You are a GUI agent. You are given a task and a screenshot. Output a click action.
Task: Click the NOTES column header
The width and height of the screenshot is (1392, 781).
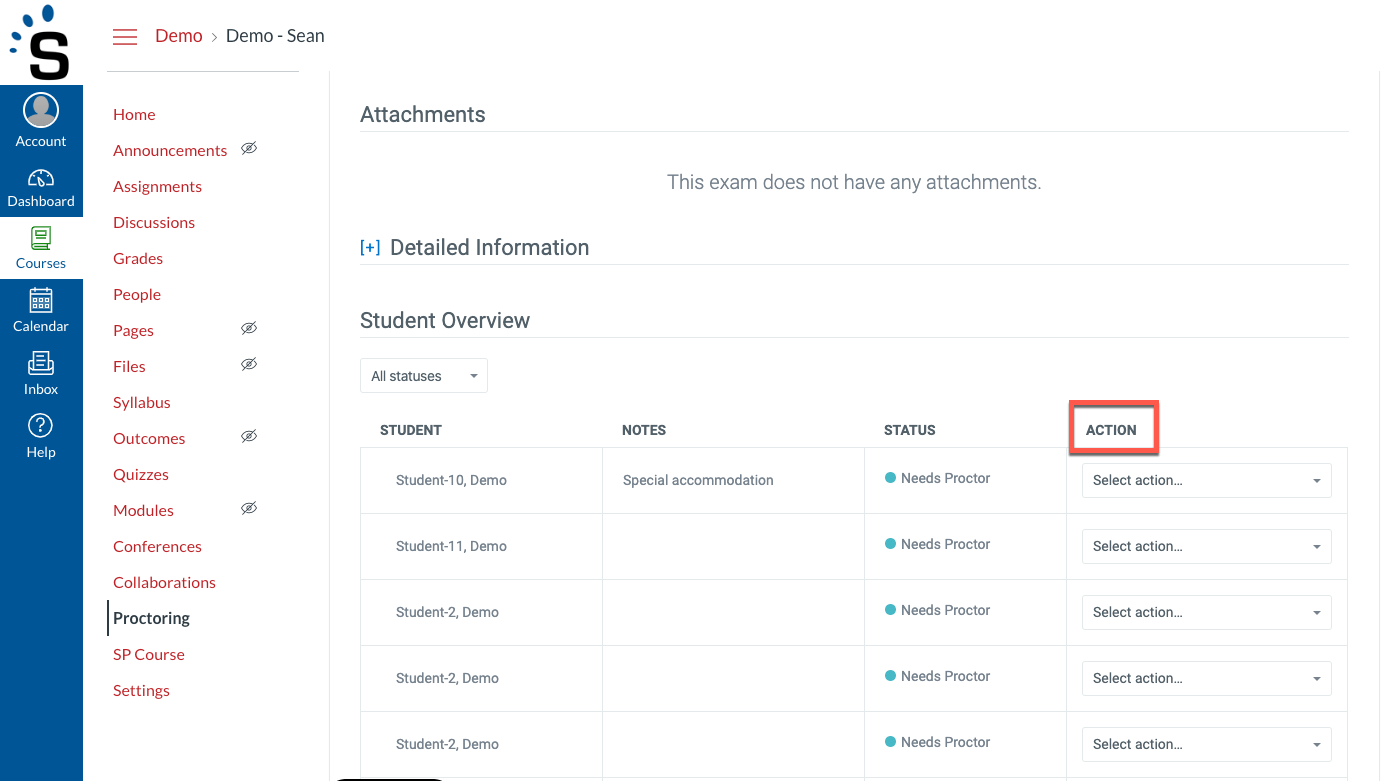(x=644, y=430)
